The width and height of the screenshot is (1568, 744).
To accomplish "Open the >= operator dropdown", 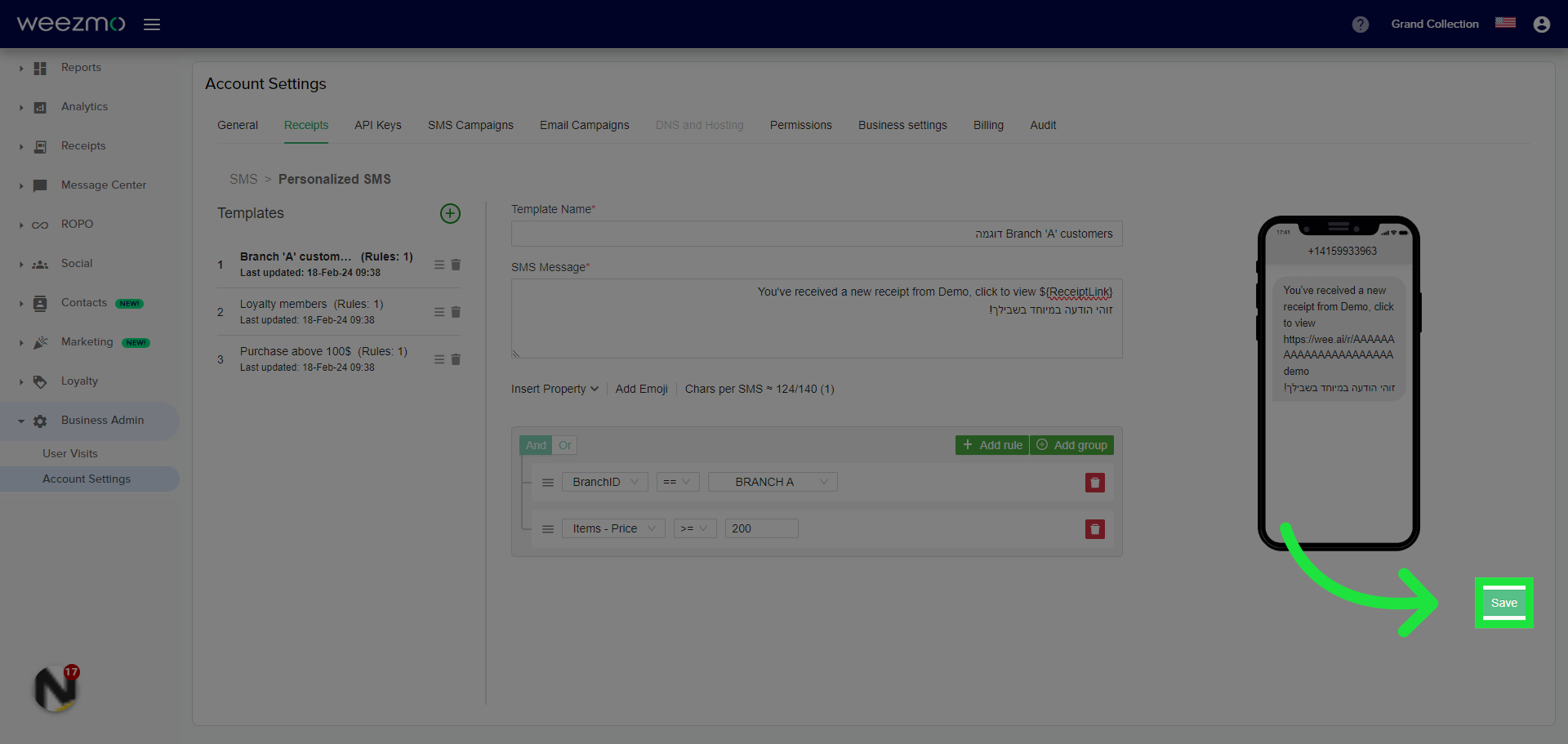I will pos(695,528).
